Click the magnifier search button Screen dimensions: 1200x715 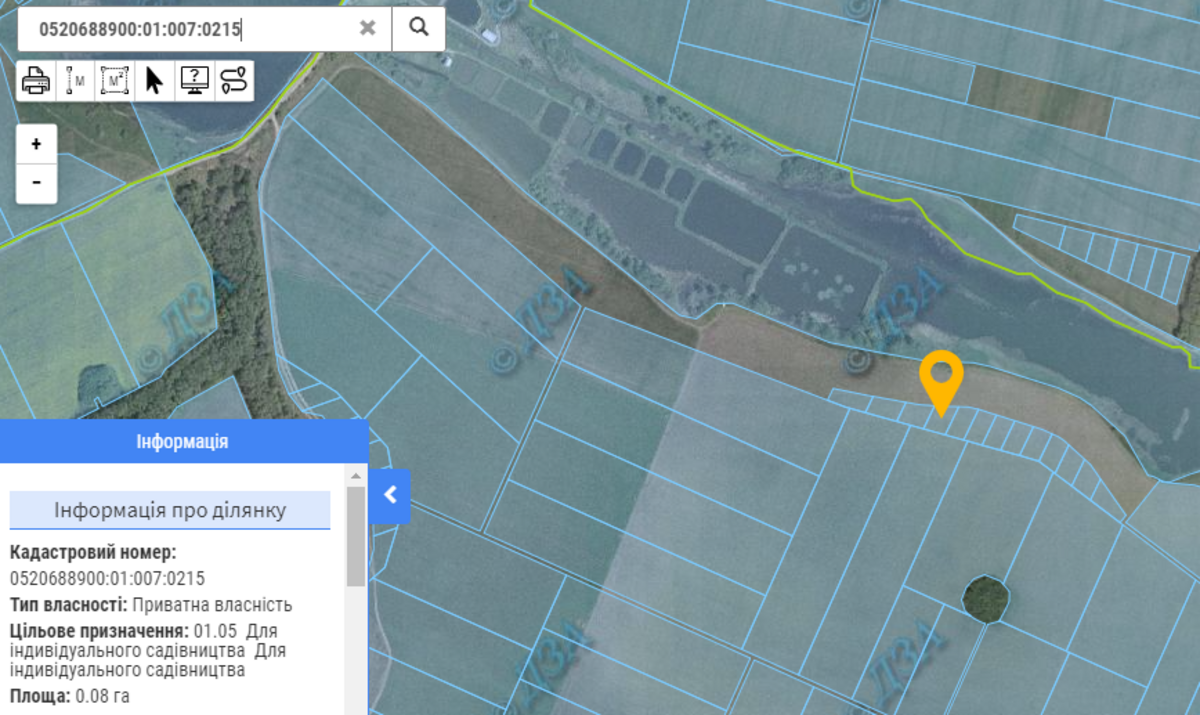pos(418,28)
